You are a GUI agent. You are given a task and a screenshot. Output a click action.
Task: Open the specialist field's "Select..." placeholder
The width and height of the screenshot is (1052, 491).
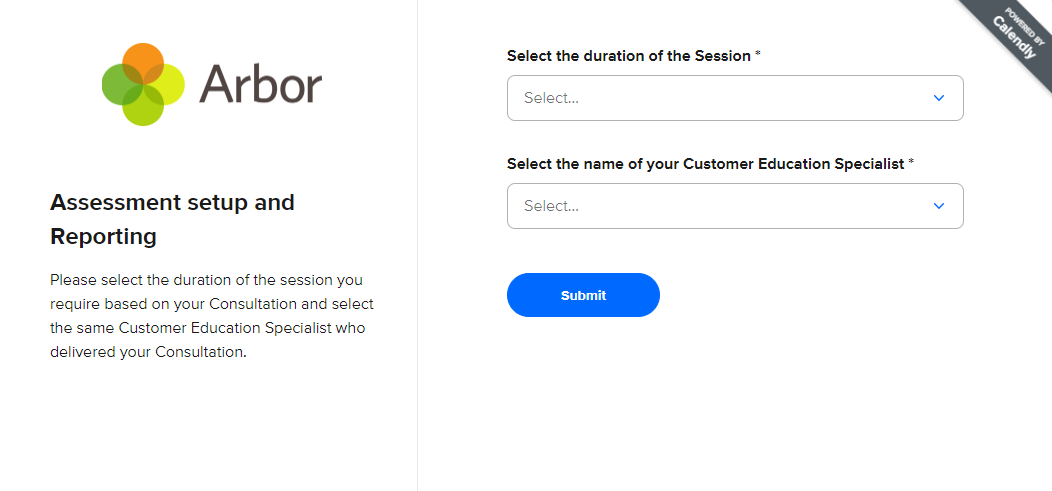pyautogui.click(x=552, y=206)
